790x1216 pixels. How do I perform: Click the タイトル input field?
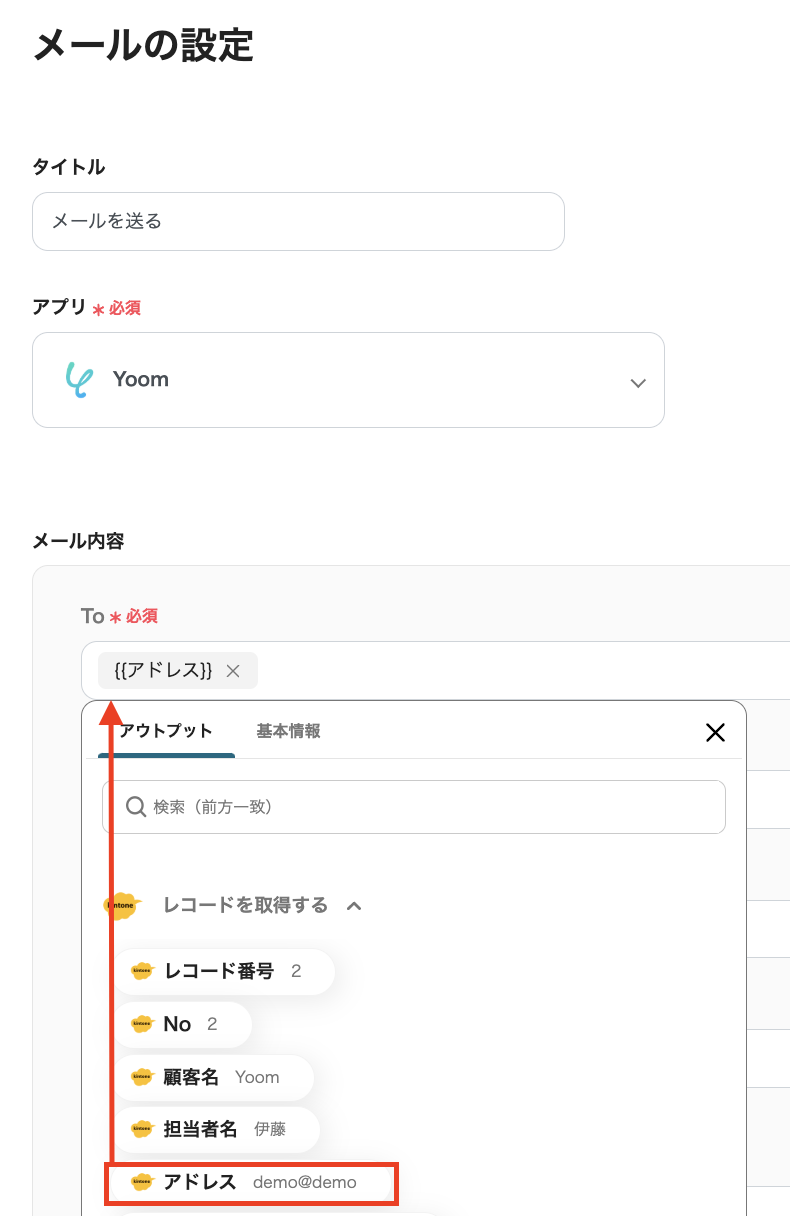point(298,221)
